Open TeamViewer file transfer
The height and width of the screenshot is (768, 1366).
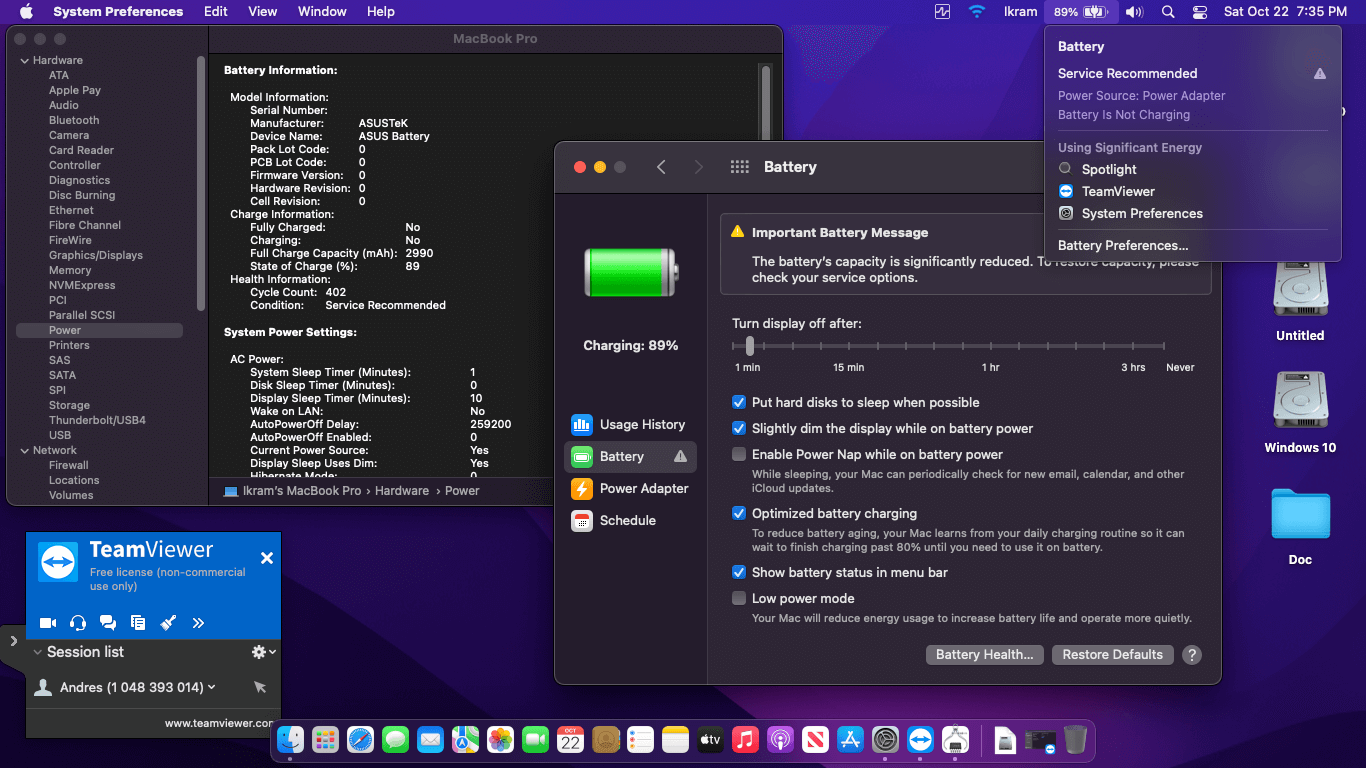pyautogui.click(x=138, y=622)
